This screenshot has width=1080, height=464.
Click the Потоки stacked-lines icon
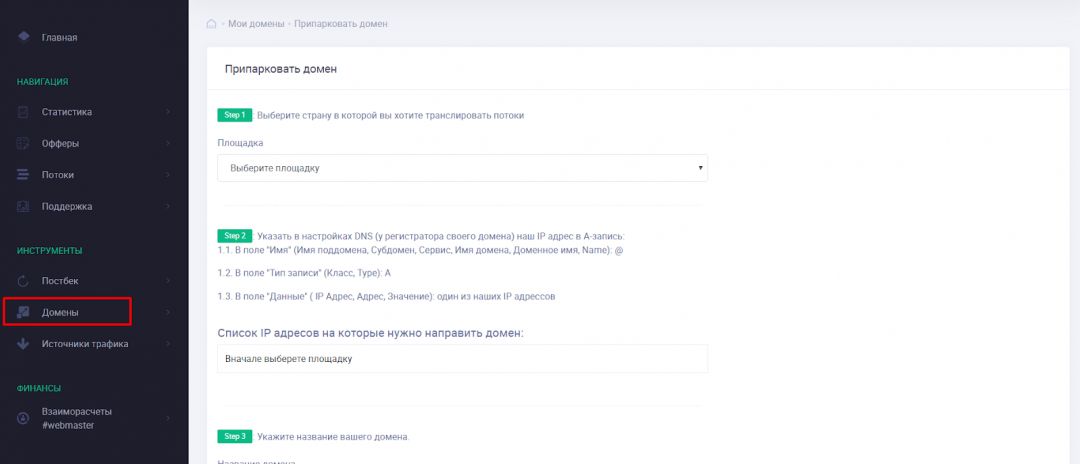tap(23, 175)
